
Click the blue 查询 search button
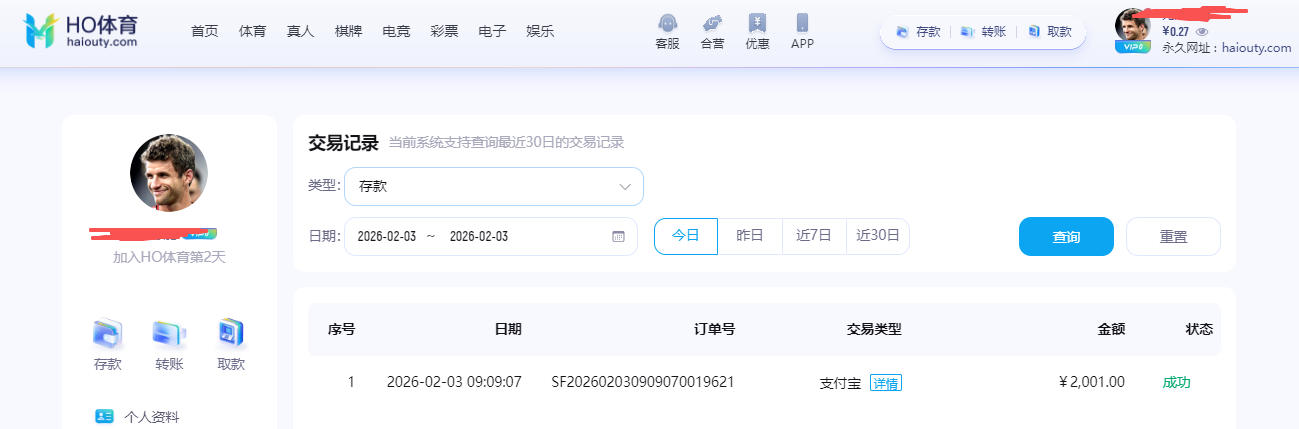1065,237
